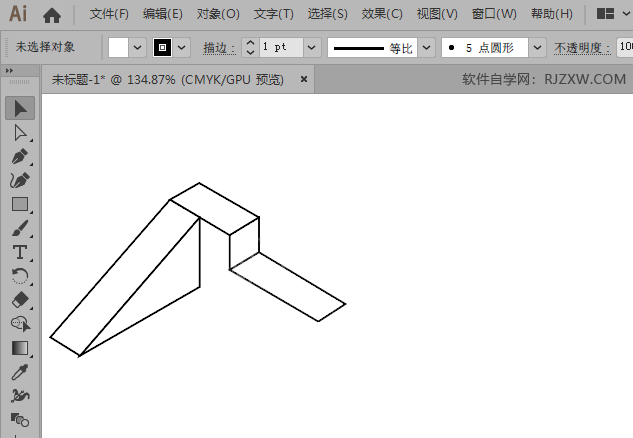Viewport: 633px width, 438px height.
Task: Click the Ai application logo
Action: click(18, 14)
